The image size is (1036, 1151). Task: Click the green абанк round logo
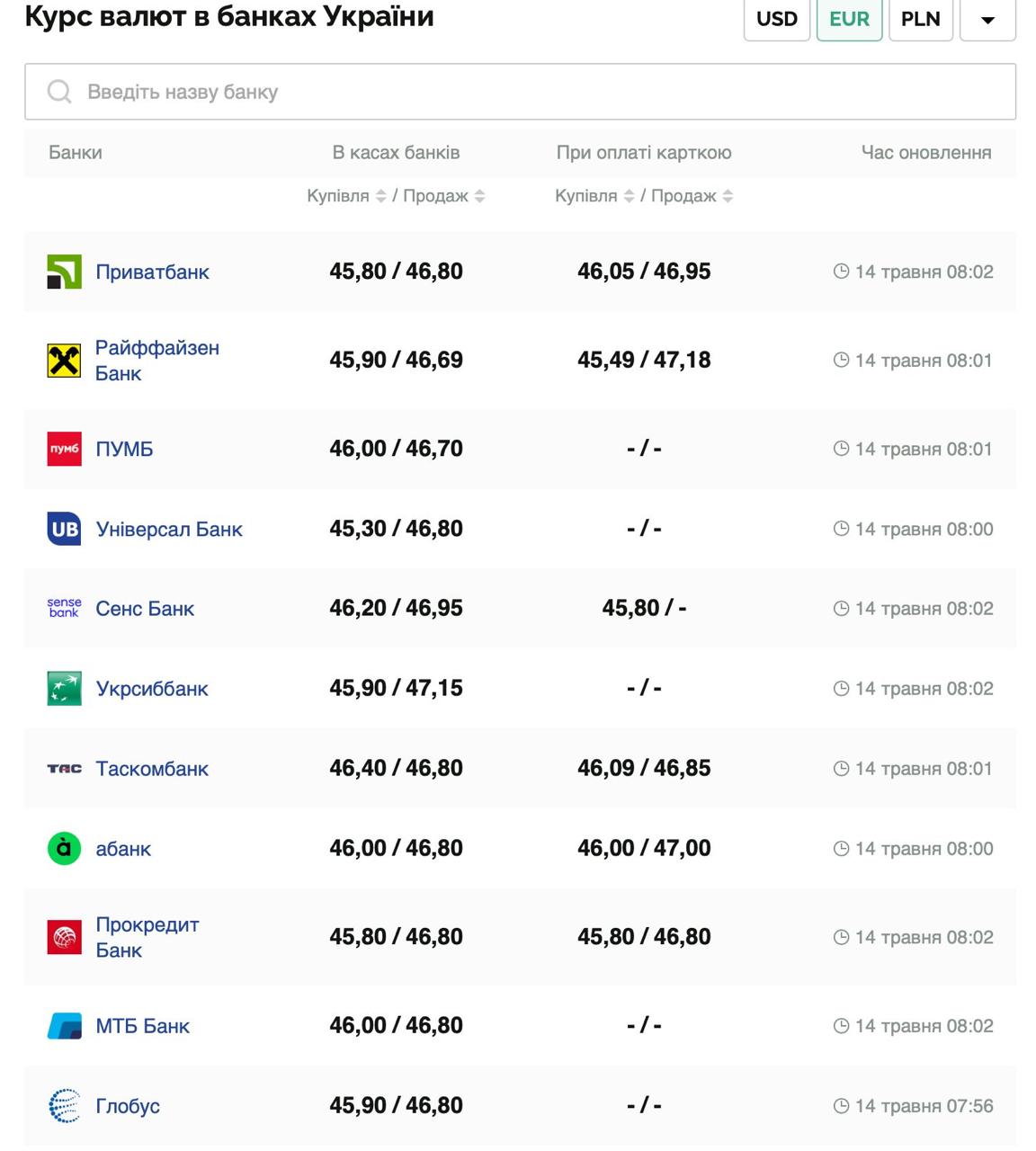tap(64, 849)
